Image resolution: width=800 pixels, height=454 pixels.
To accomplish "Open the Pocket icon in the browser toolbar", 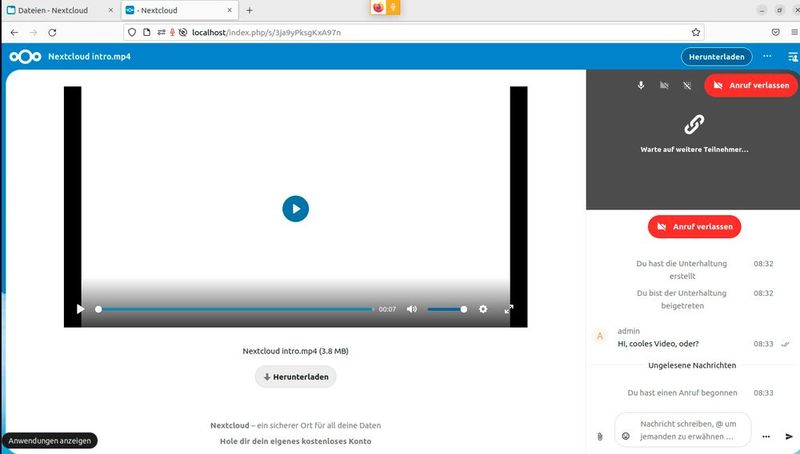I will pyautogui.click(x=776, y=32).
